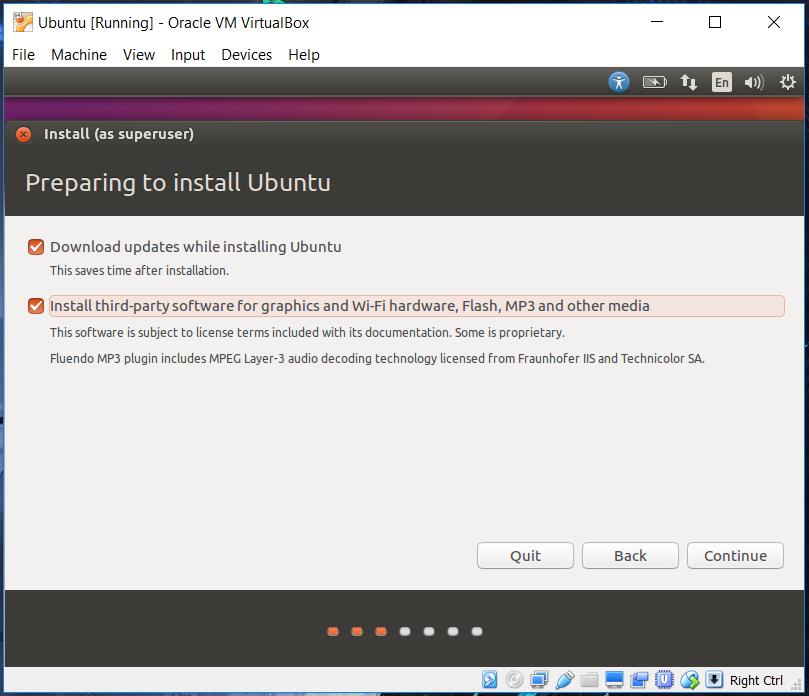Image resolution: width=809 pixels, height=696 pixels.
Task: Click the license terms notice text
Action: (x=308, y=332)
